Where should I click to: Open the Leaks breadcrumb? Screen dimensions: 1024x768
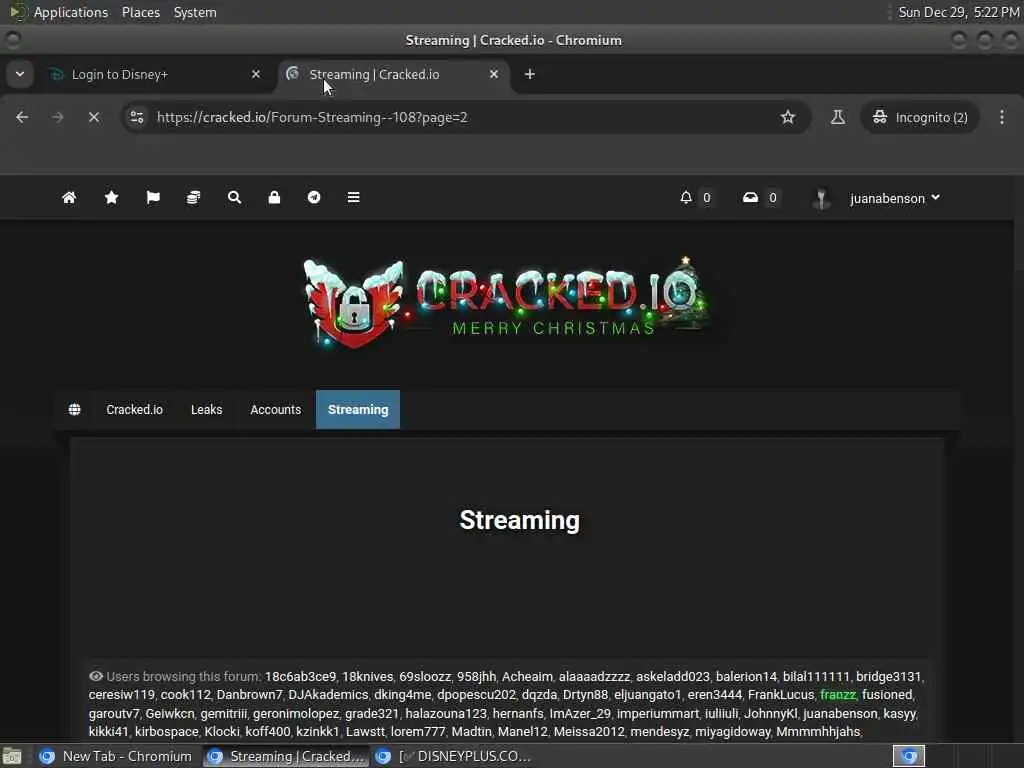pos(206,409)
